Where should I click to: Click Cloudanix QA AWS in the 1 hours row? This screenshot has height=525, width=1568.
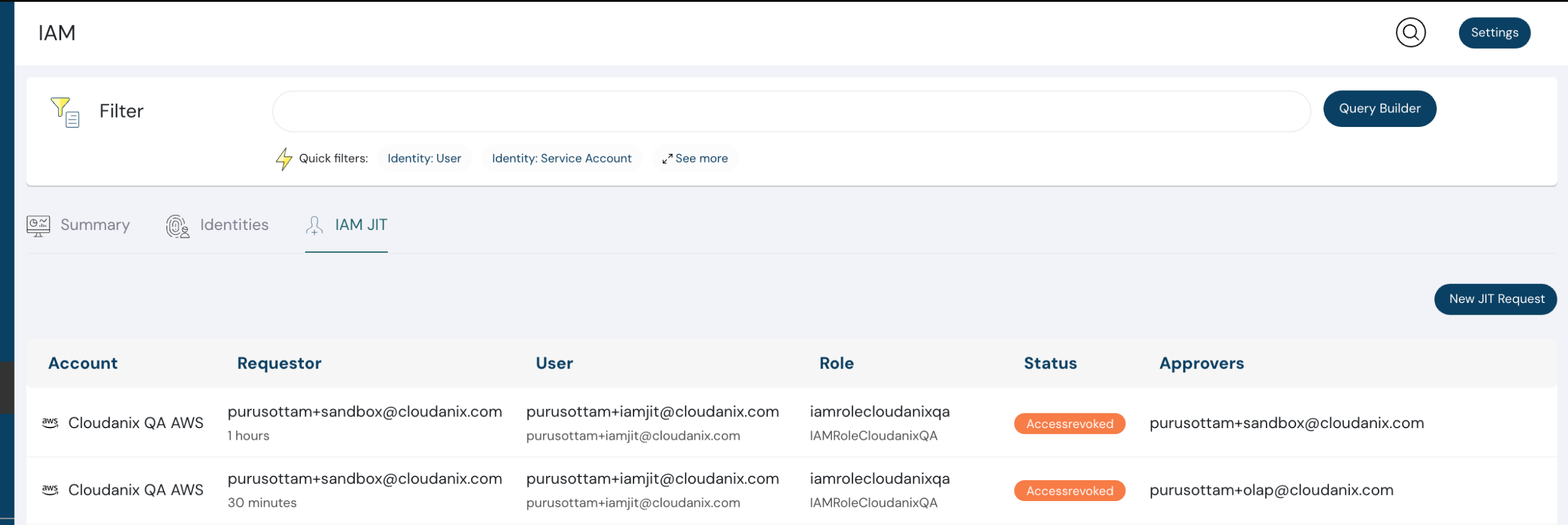[x=135, y=423]
